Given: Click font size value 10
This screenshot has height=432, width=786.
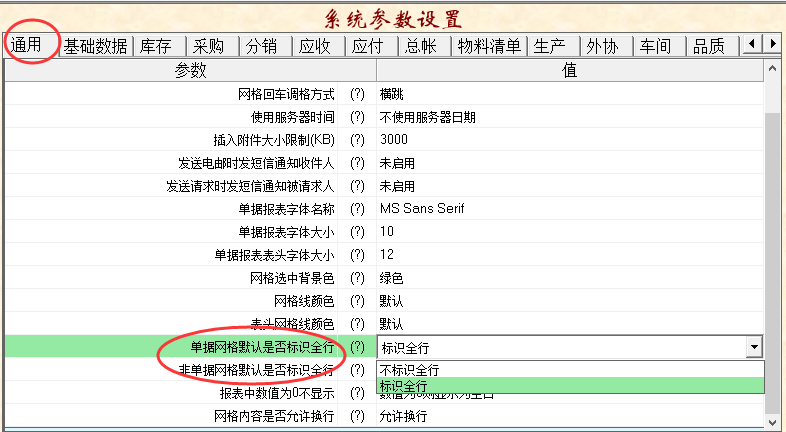Looking at the screenshot, I should coord(386,232).
